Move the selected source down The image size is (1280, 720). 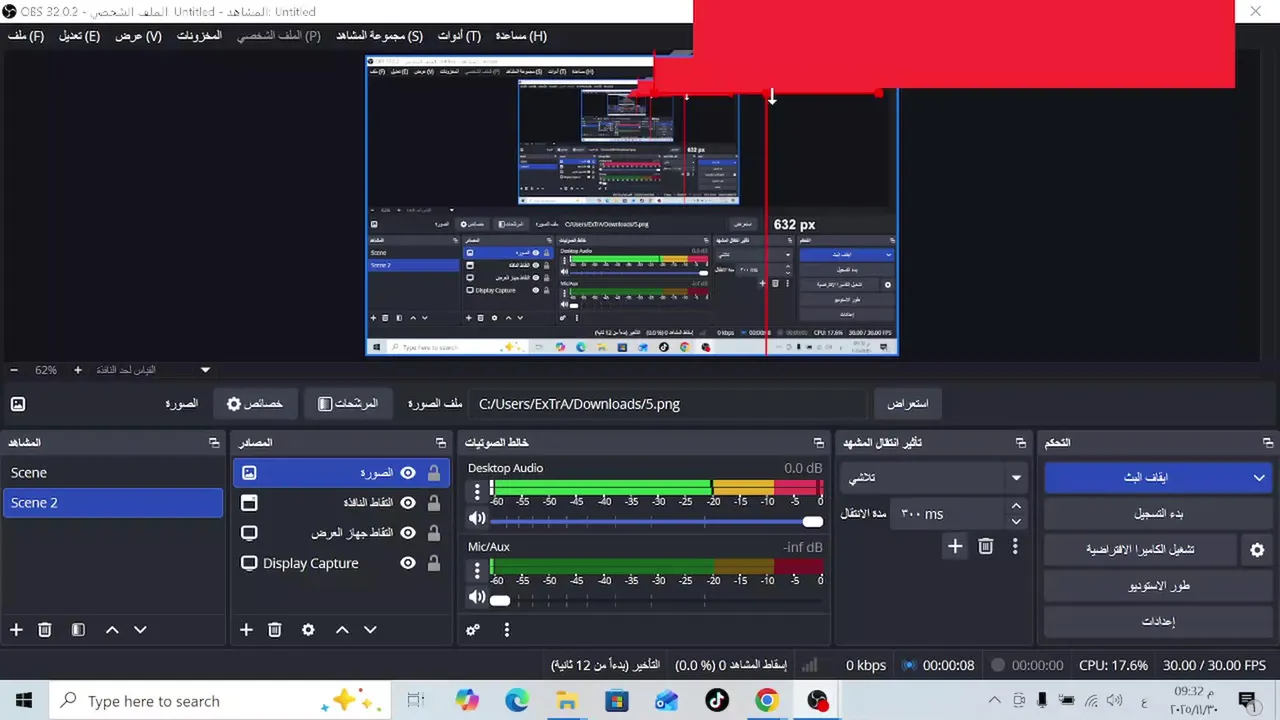(370, 630)
